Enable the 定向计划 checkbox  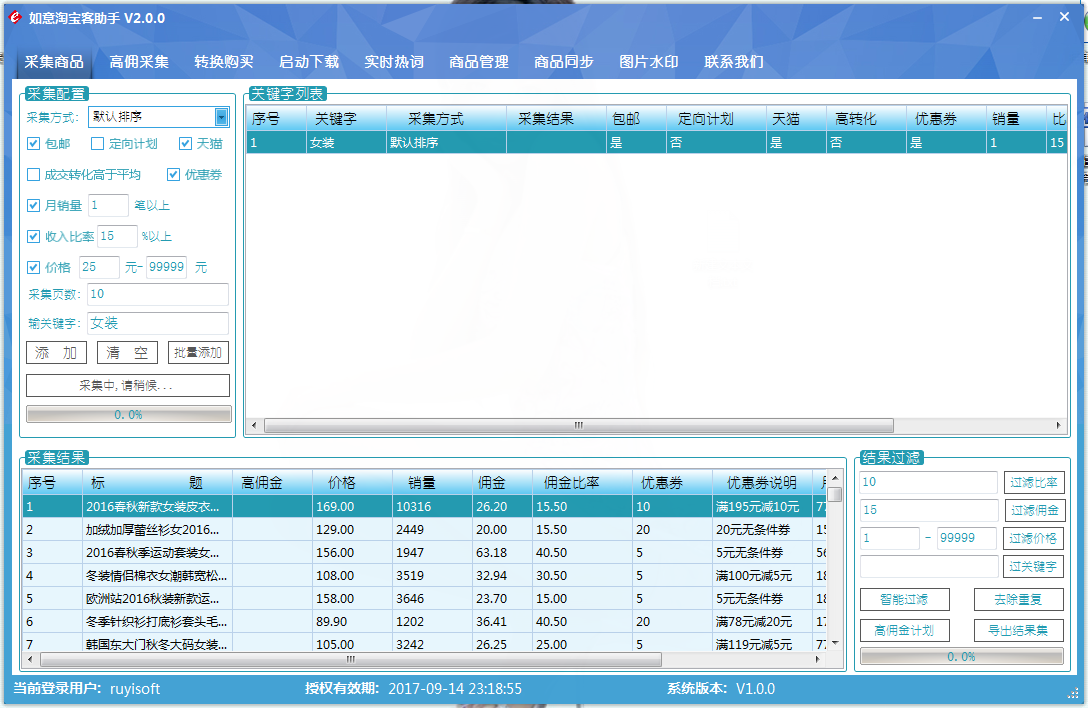pos(98,144)
